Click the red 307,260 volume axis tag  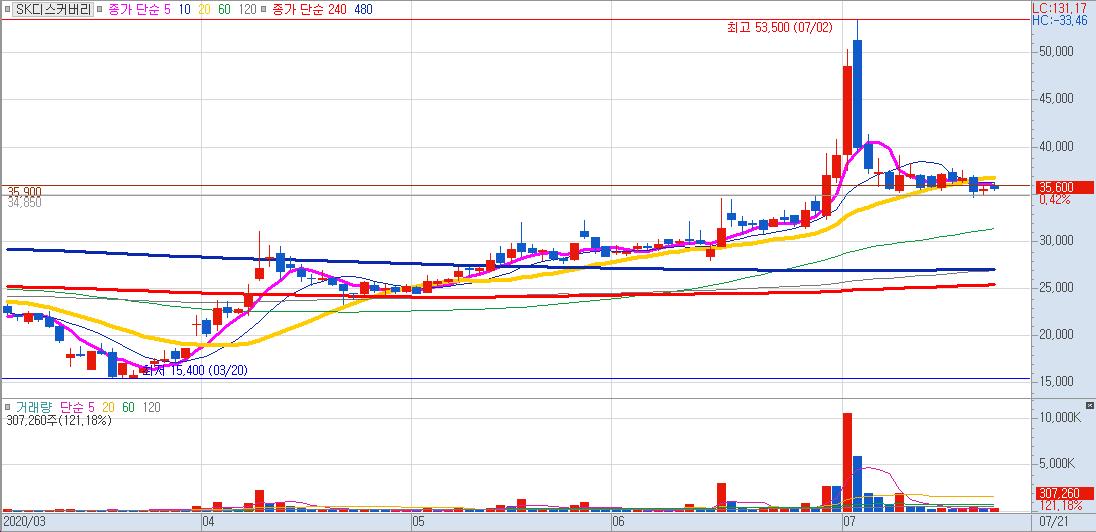pyautogui.click(x=1063, y=493)
